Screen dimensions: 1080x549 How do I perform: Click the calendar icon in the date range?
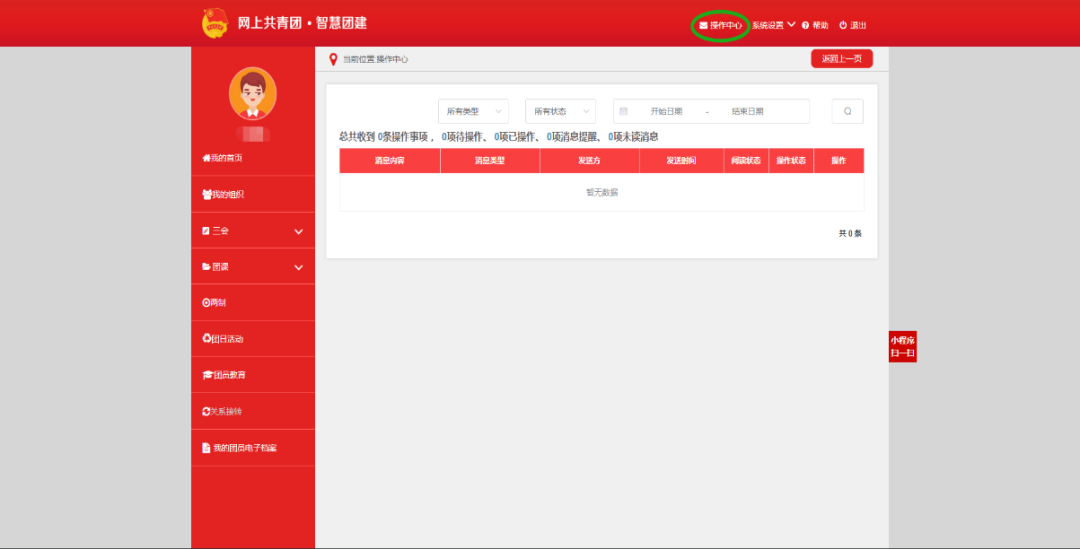click(x=623, y=111)
